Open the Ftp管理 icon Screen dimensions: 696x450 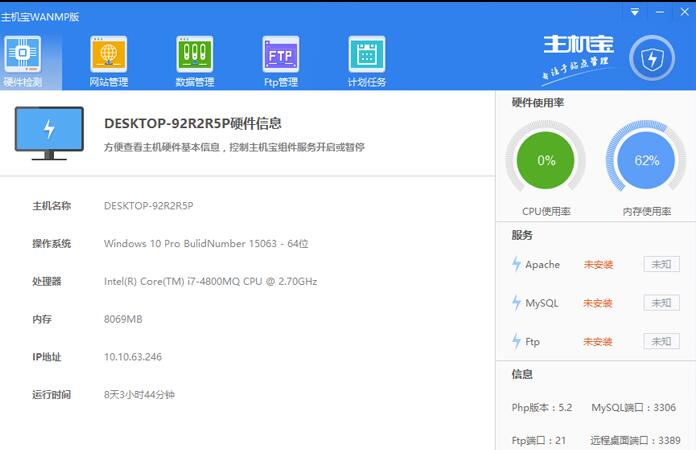pyautogui.click(x=280, y=54)
